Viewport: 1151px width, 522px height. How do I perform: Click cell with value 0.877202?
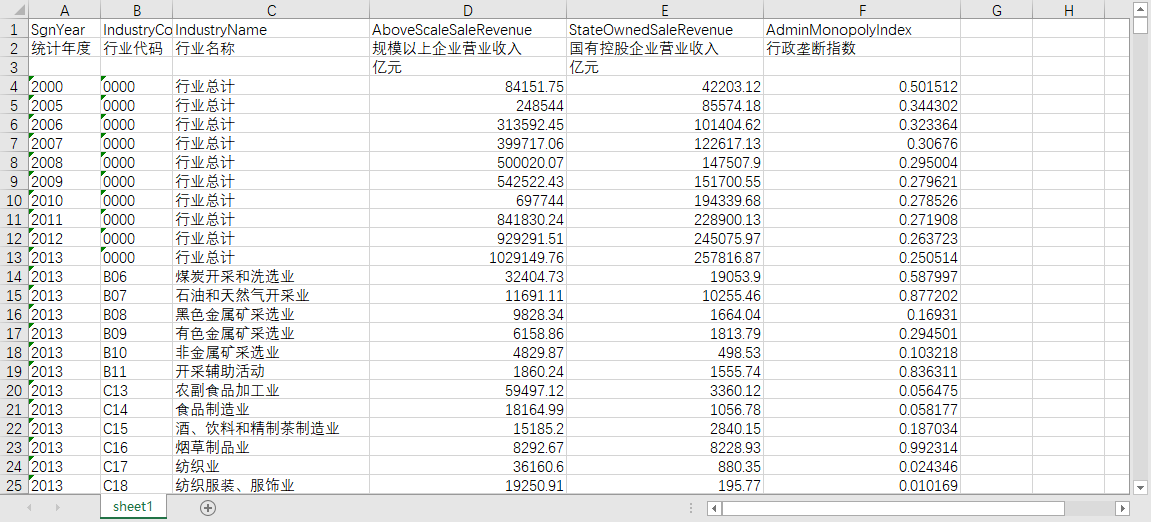862,295
